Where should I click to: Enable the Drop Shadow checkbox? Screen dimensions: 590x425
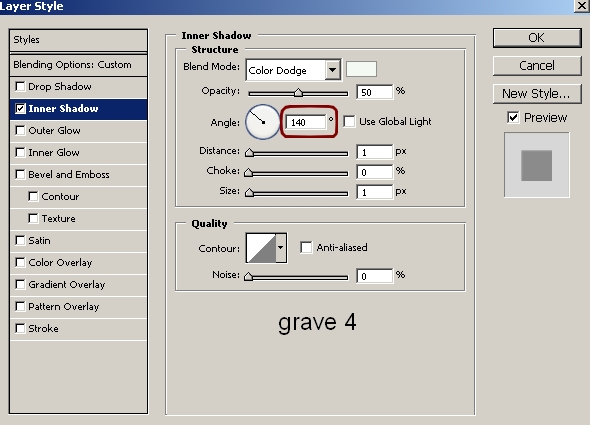[x=20, y=87]
